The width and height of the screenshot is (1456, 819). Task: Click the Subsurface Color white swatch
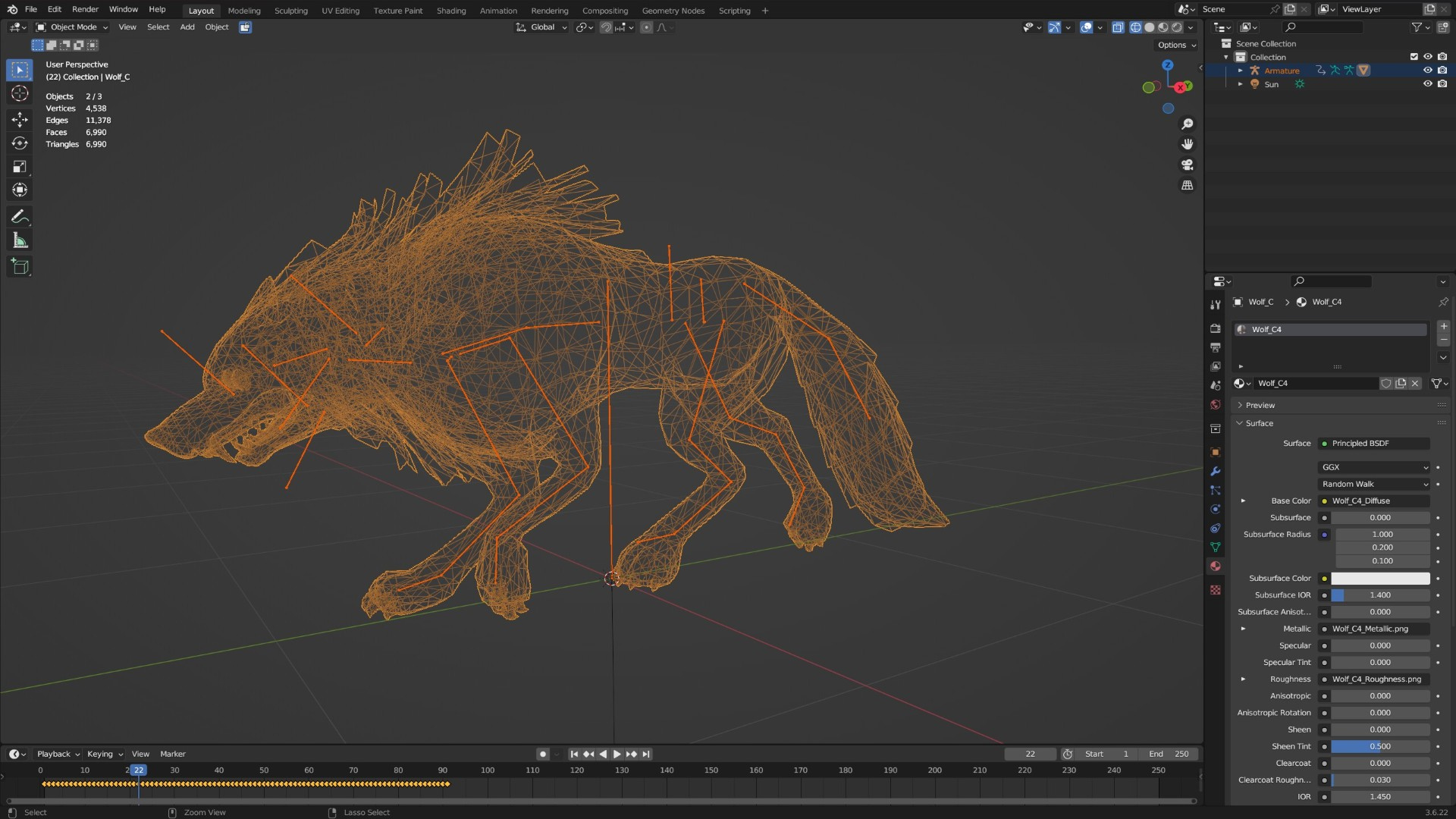point(1380,579)
